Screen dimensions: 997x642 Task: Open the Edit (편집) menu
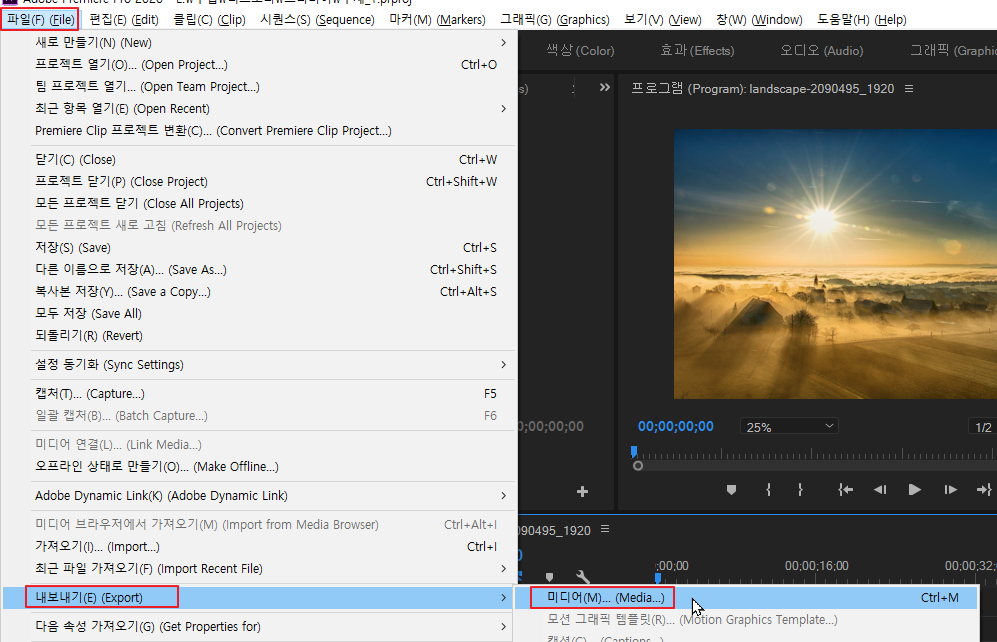point(124,20)
